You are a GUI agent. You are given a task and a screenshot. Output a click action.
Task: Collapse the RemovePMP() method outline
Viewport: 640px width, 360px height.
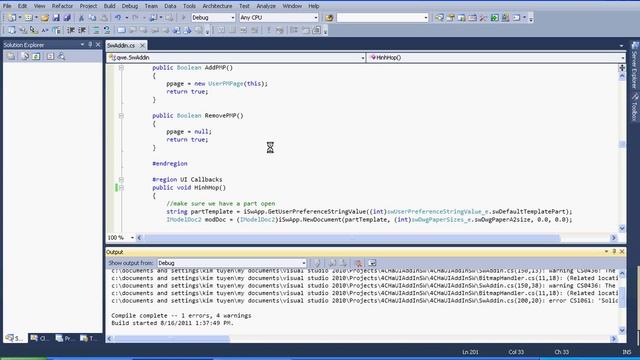(121, 116)
